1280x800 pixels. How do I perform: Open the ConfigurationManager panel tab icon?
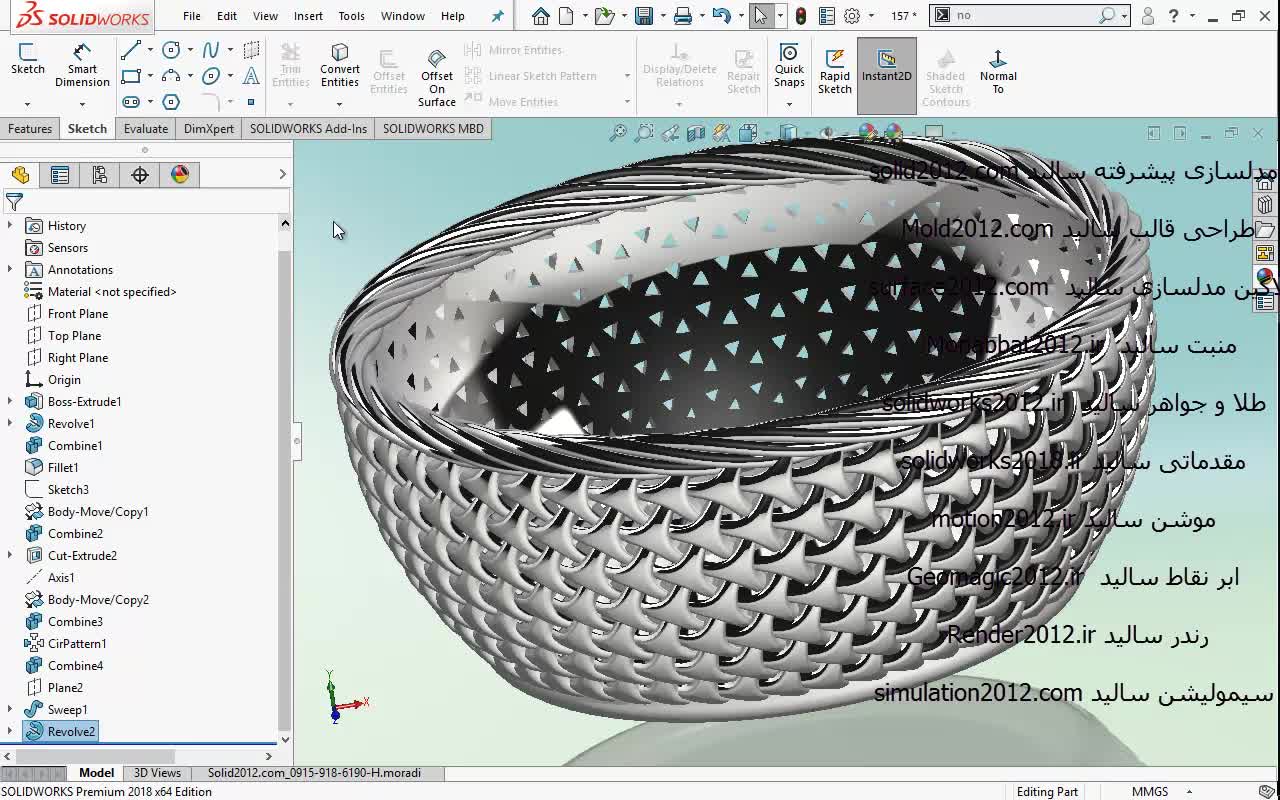100,175
